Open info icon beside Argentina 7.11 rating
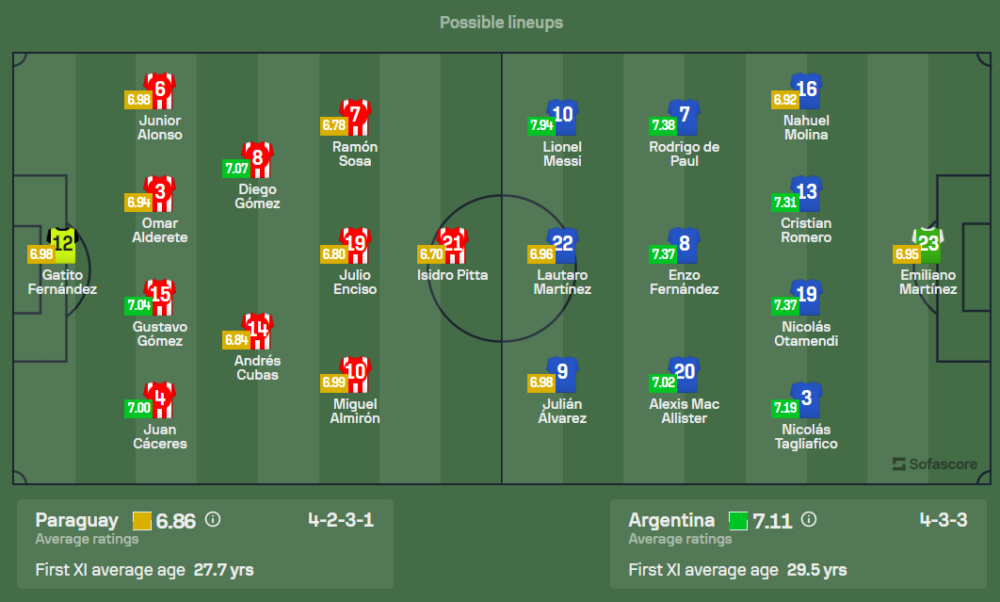The width and height of the screenshot is (1000, 602). click(x=809, y=520)
